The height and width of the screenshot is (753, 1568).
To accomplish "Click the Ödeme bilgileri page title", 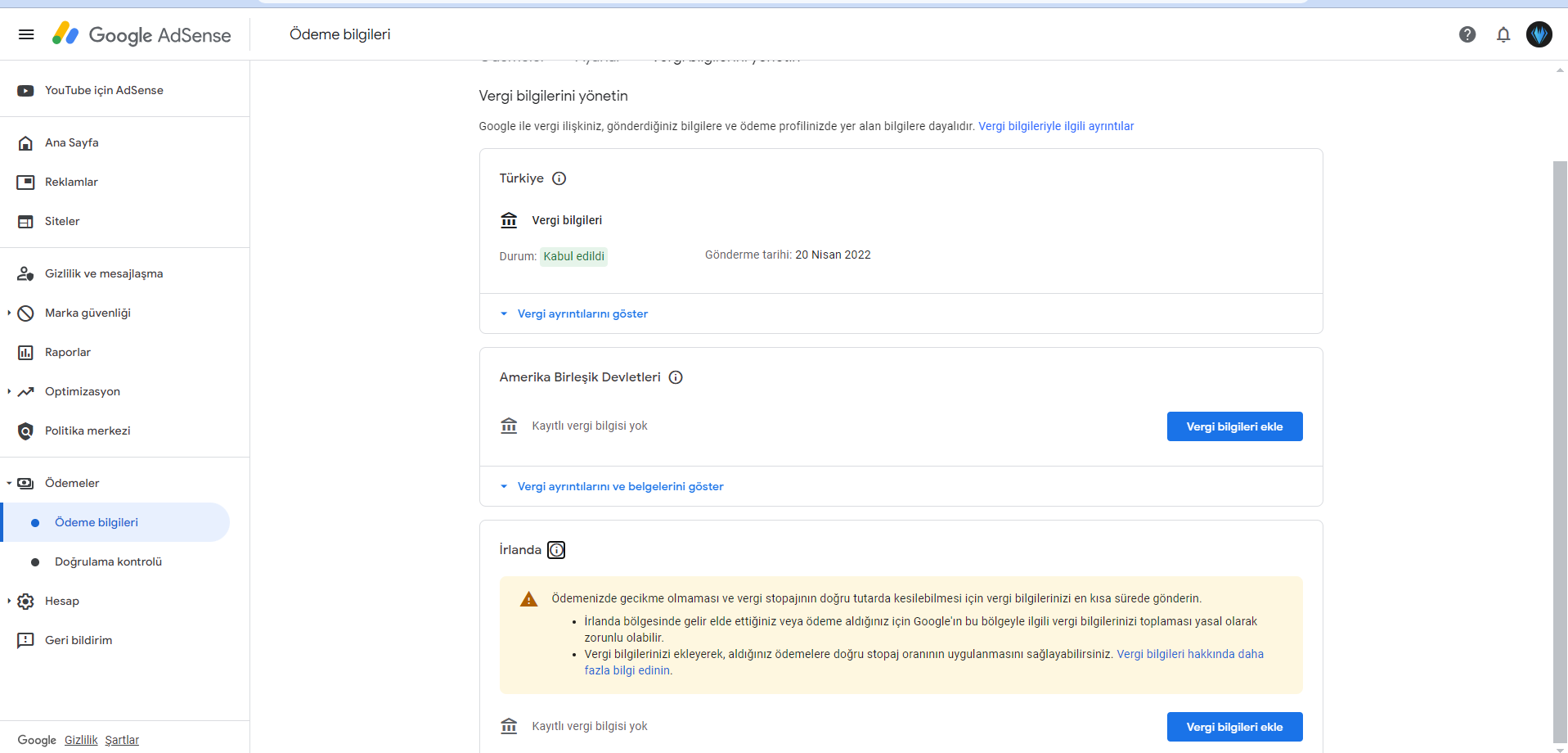I will tap(340, 34).
